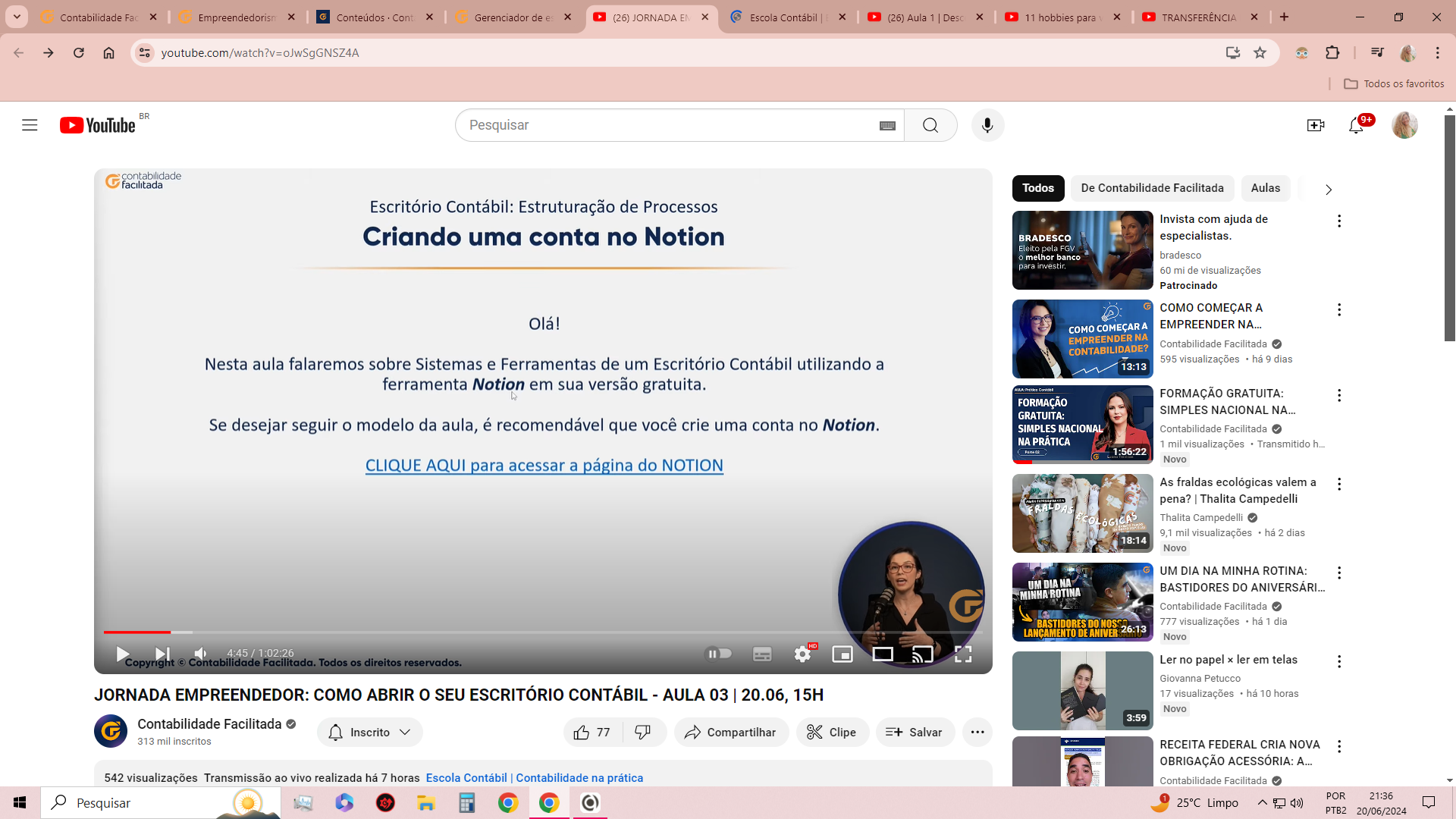Open the Bradesco sponsored video thumbnail
Image resolution: width=1456 pixels, height=819 pixels.
click(x=1082, y=250)
